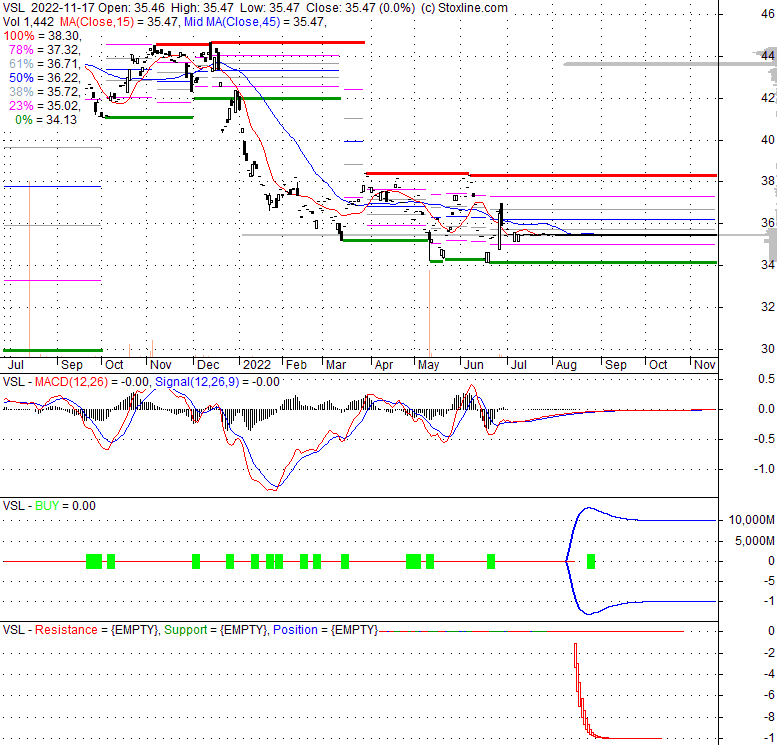Image resolution: width=778 pixels, height=746 pixels.
Task: Click the price axis value 40
Action: click(768, 140)
